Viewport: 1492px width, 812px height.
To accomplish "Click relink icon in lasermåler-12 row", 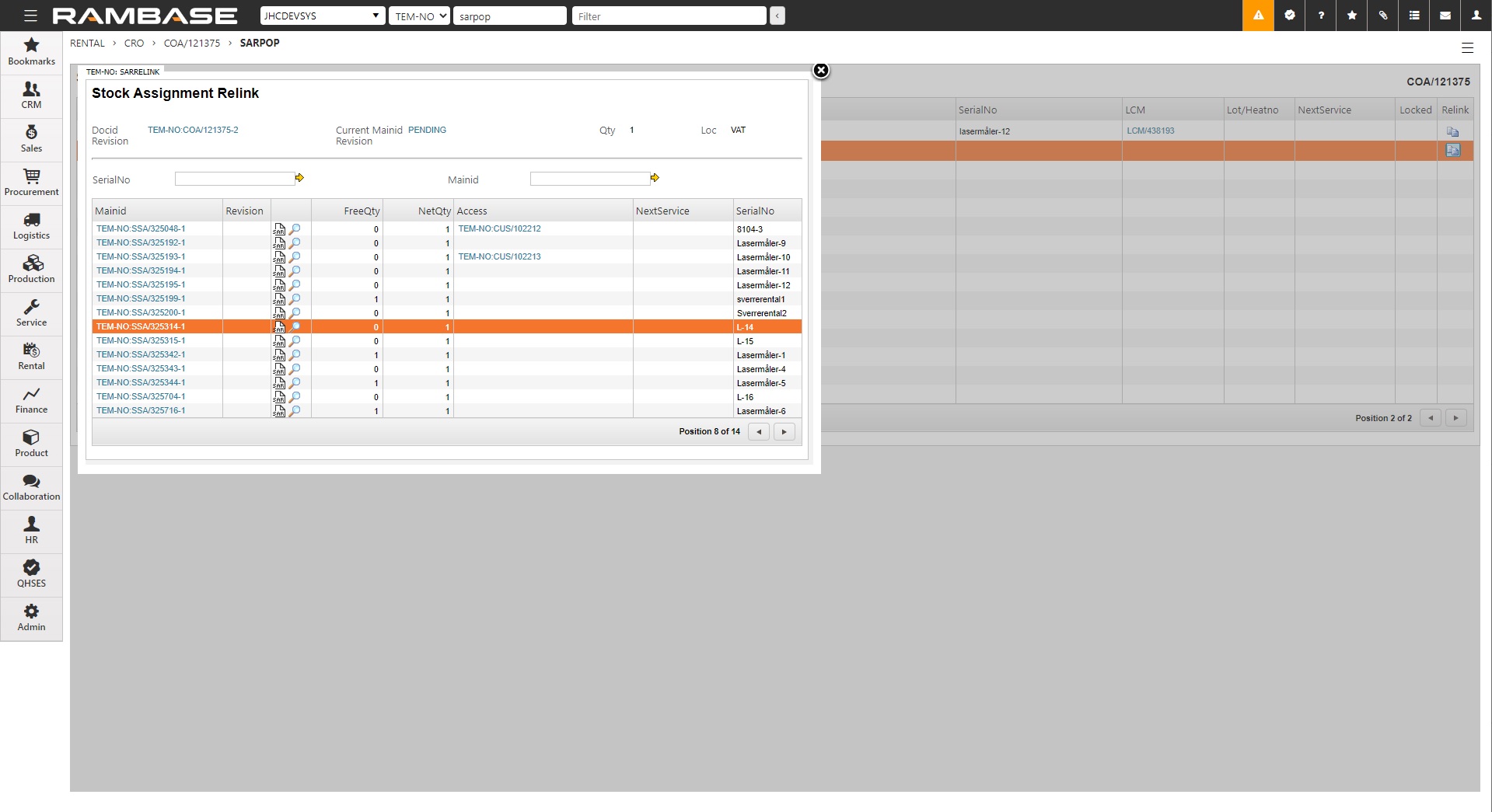I will pyautogui.click(x=1452, y=131).
